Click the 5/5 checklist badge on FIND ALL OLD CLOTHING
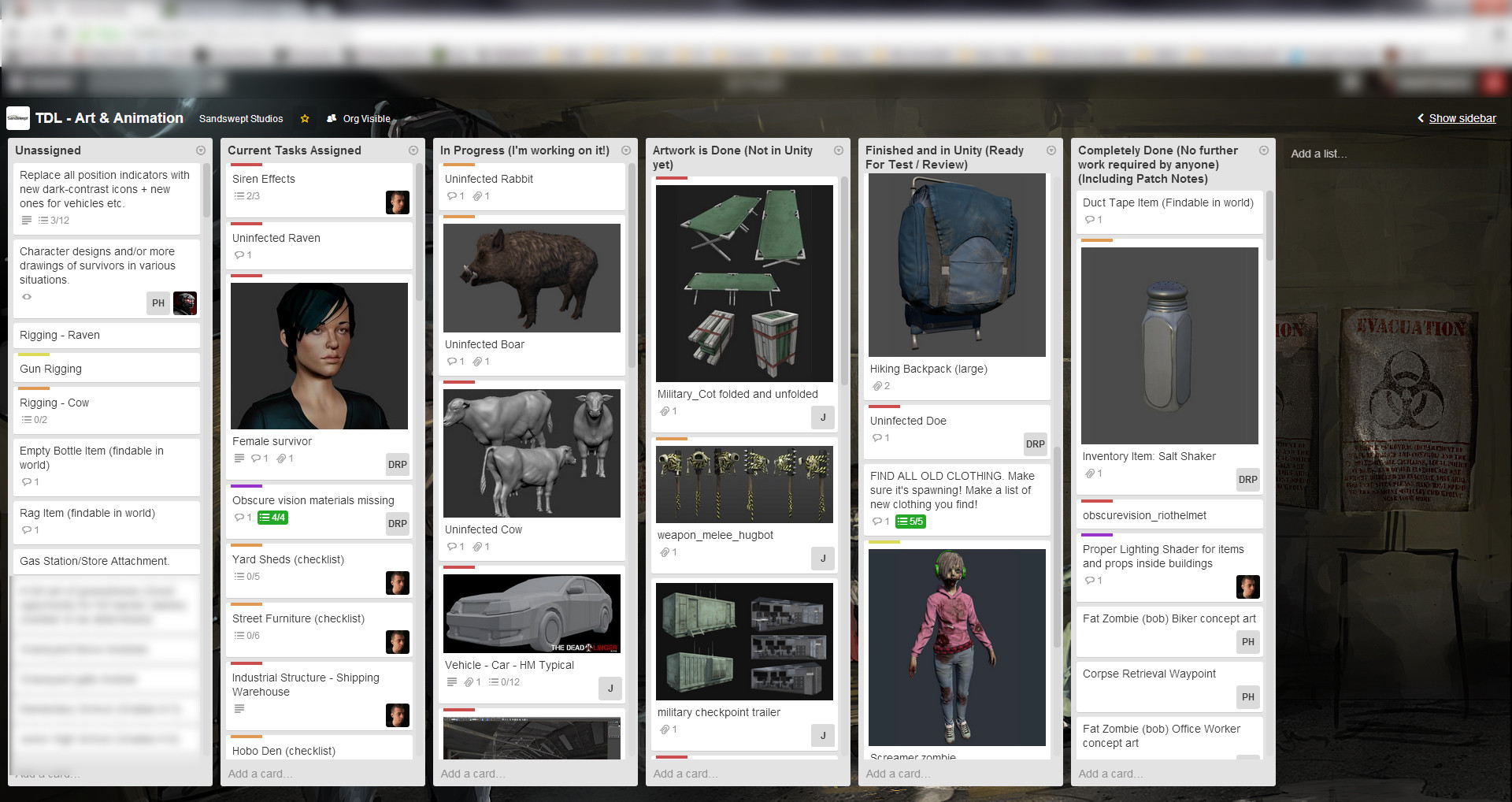1512x802 pixels. coord(910,522)
